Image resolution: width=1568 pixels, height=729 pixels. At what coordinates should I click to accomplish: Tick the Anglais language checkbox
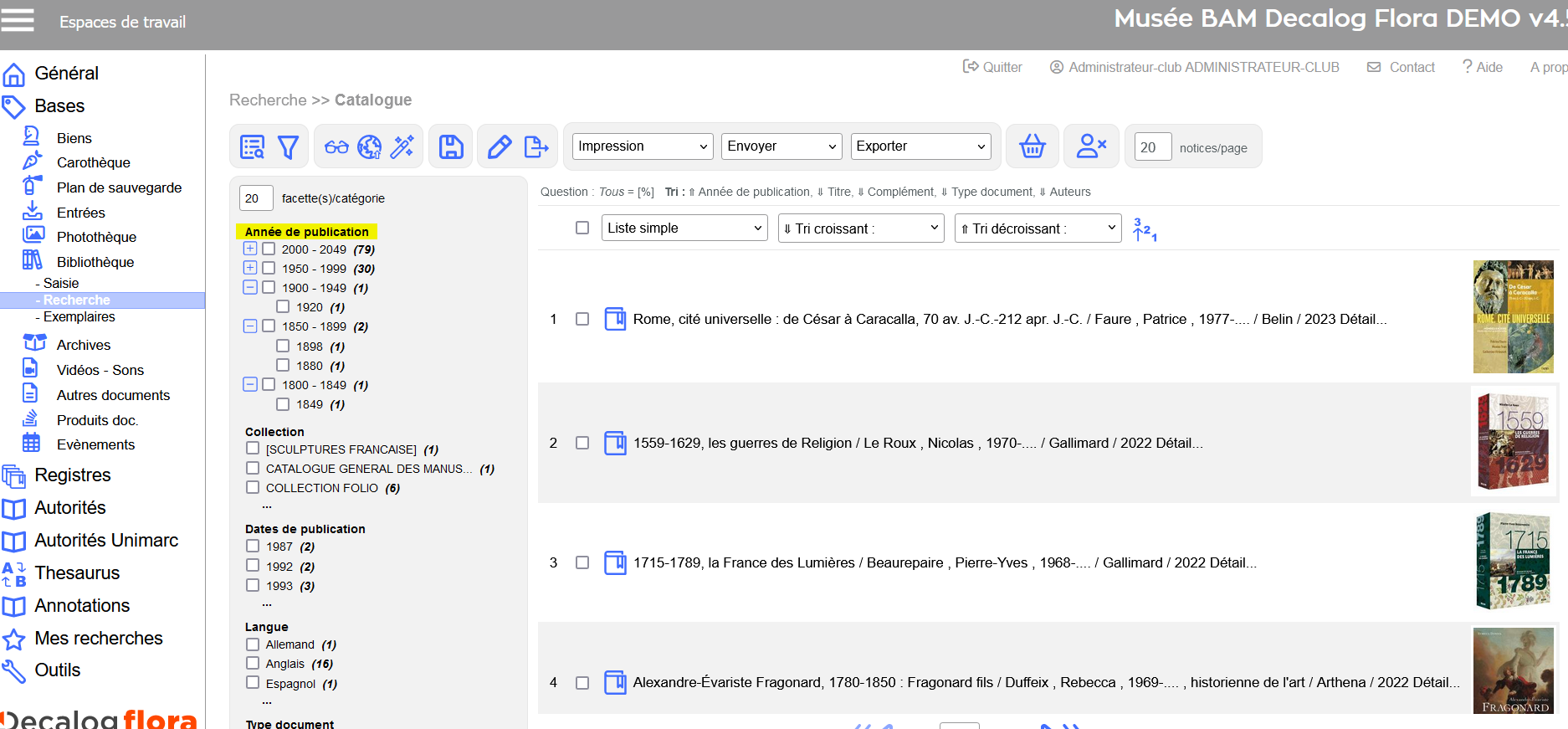pos(253,664)
